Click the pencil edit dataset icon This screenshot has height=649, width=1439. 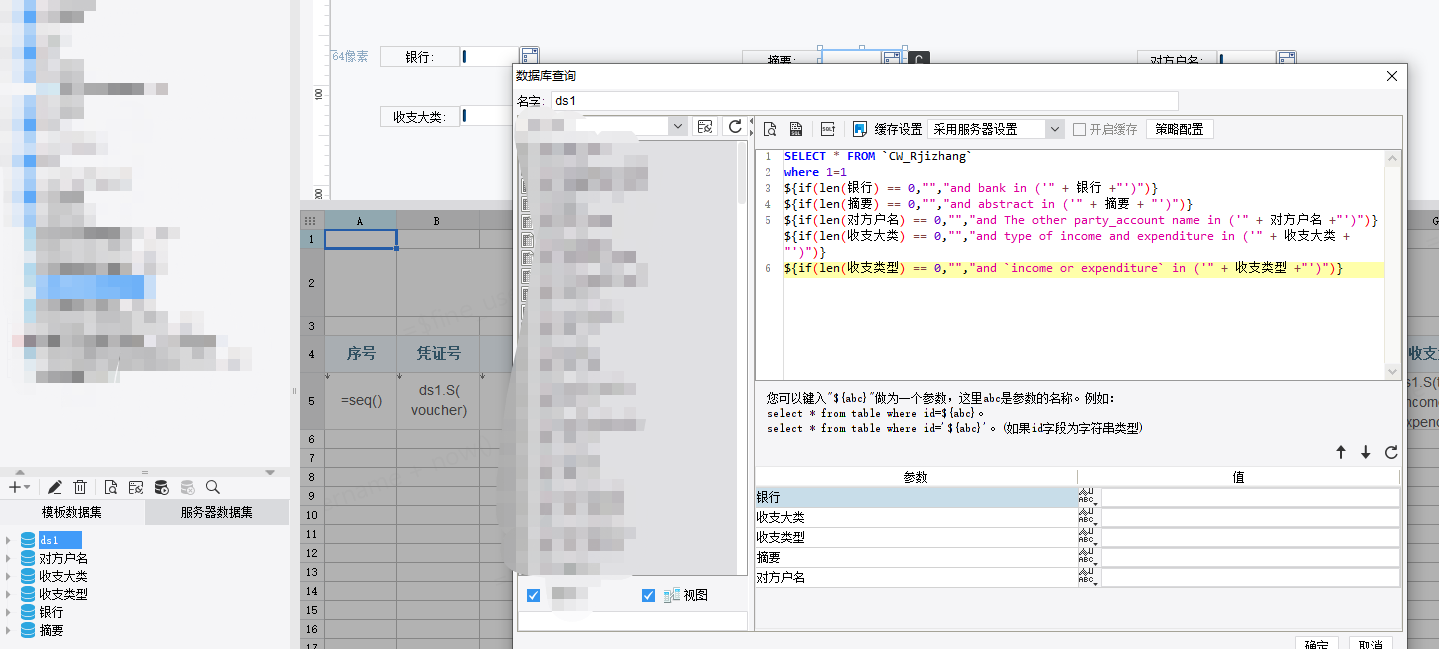[55, 487]
